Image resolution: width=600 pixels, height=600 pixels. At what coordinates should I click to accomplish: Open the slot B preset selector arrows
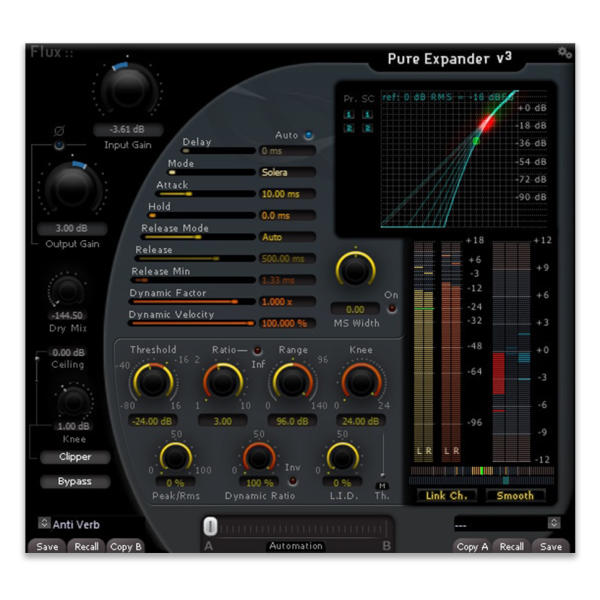coord(554,523)
